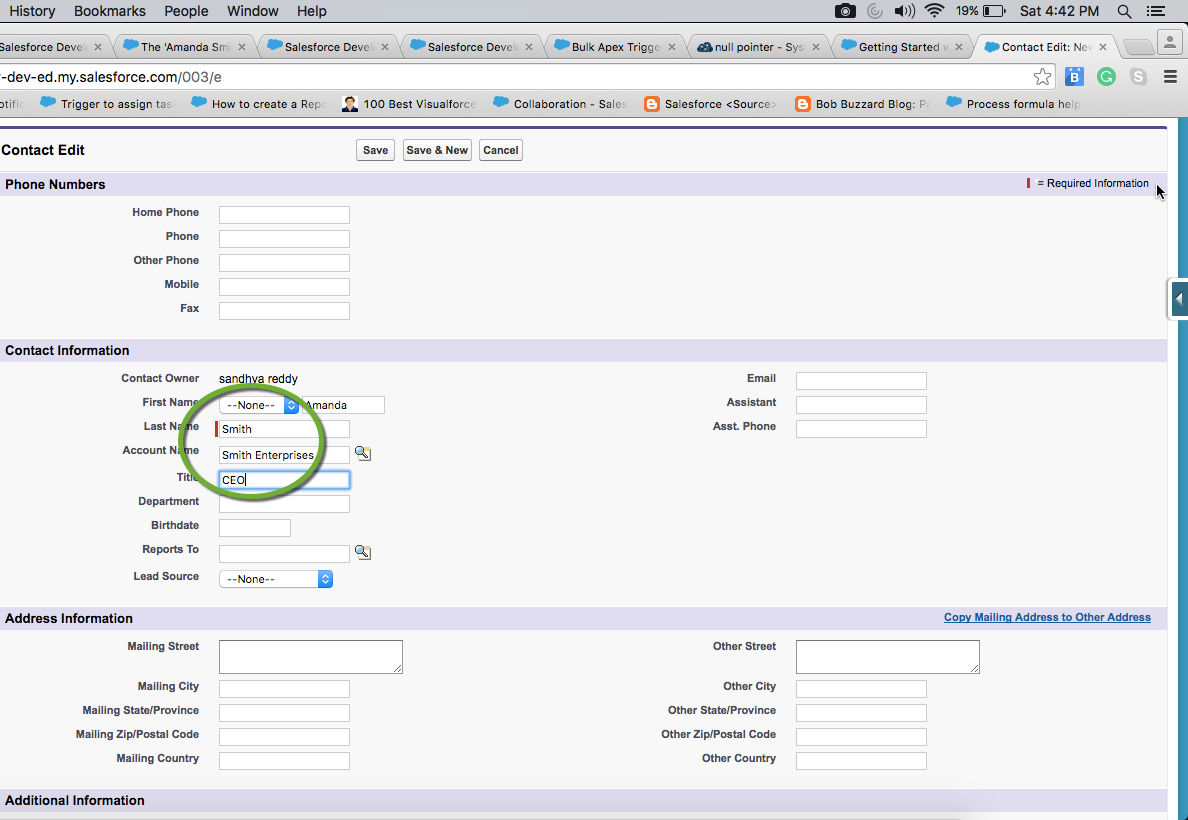Click the Cancel button
The image size is (1188, 820).
click(501, 150)
